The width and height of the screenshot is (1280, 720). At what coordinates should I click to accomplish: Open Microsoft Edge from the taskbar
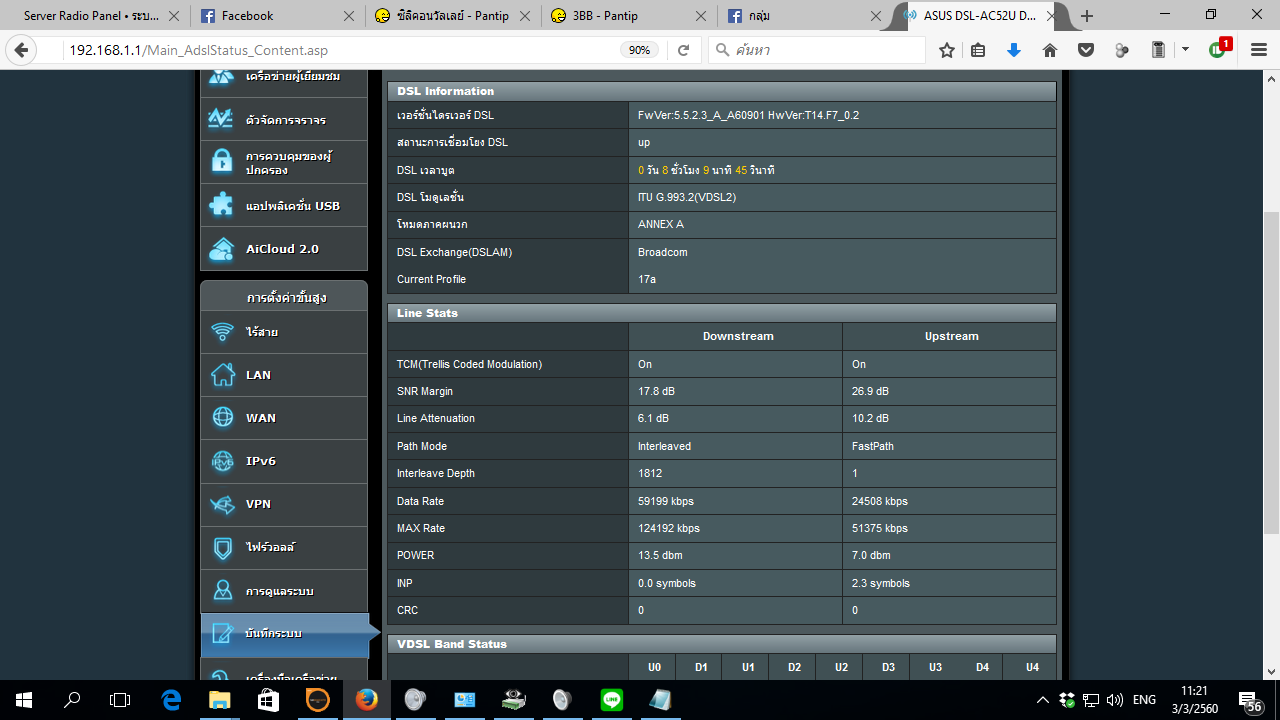tap(171, 700)
